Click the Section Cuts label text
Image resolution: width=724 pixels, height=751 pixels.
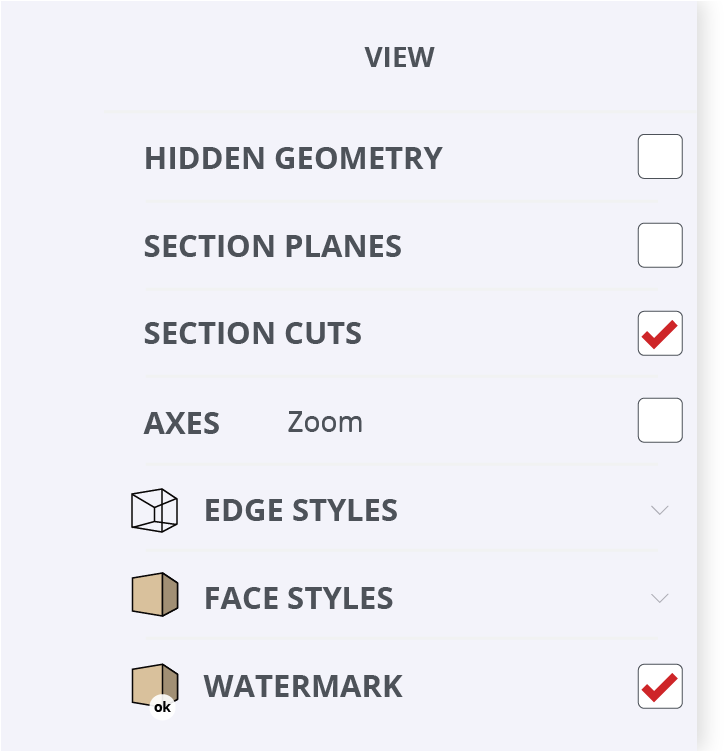click(253, 333)
